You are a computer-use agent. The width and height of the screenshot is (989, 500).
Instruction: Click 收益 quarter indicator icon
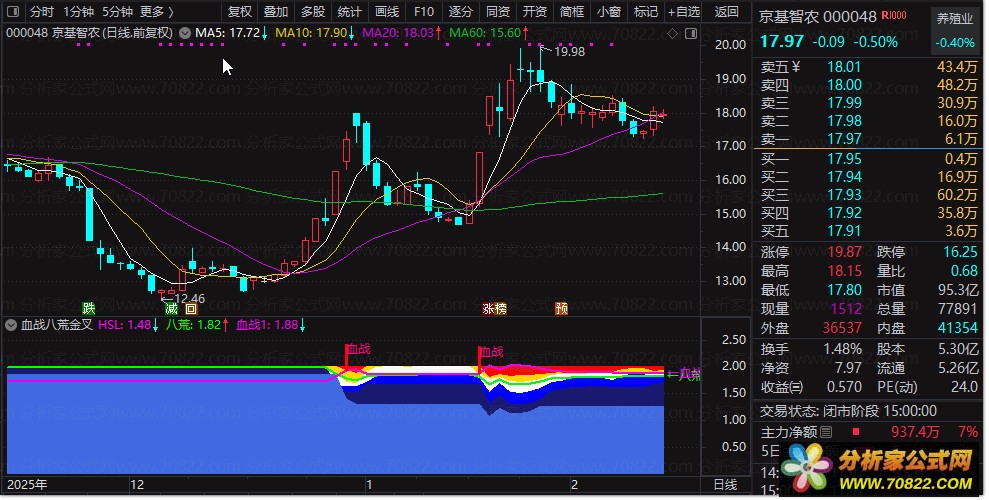click(x=796, y=387)
